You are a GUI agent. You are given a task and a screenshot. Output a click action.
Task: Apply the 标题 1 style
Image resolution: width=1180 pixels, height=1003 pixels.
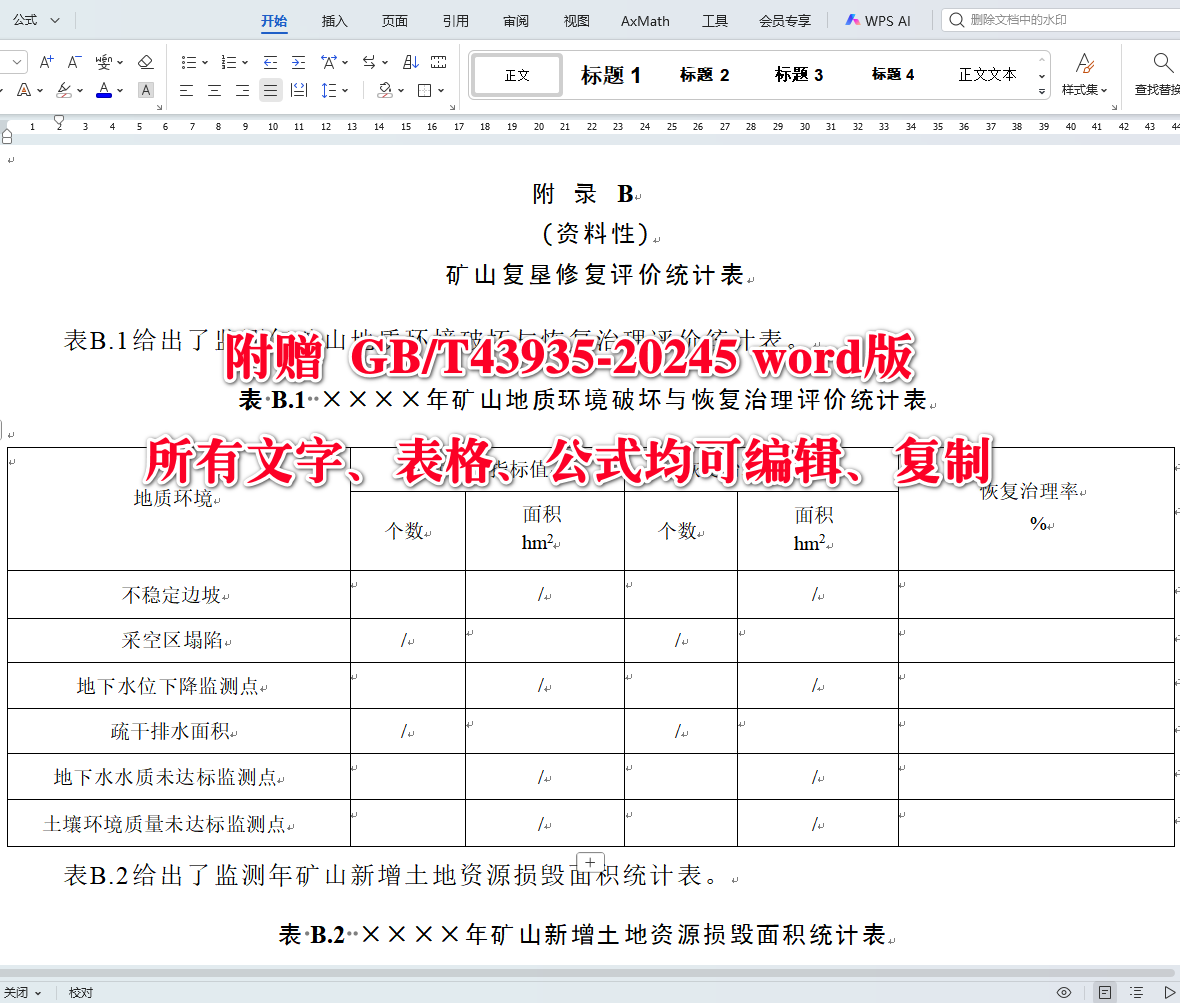click(x=611, y=74)
